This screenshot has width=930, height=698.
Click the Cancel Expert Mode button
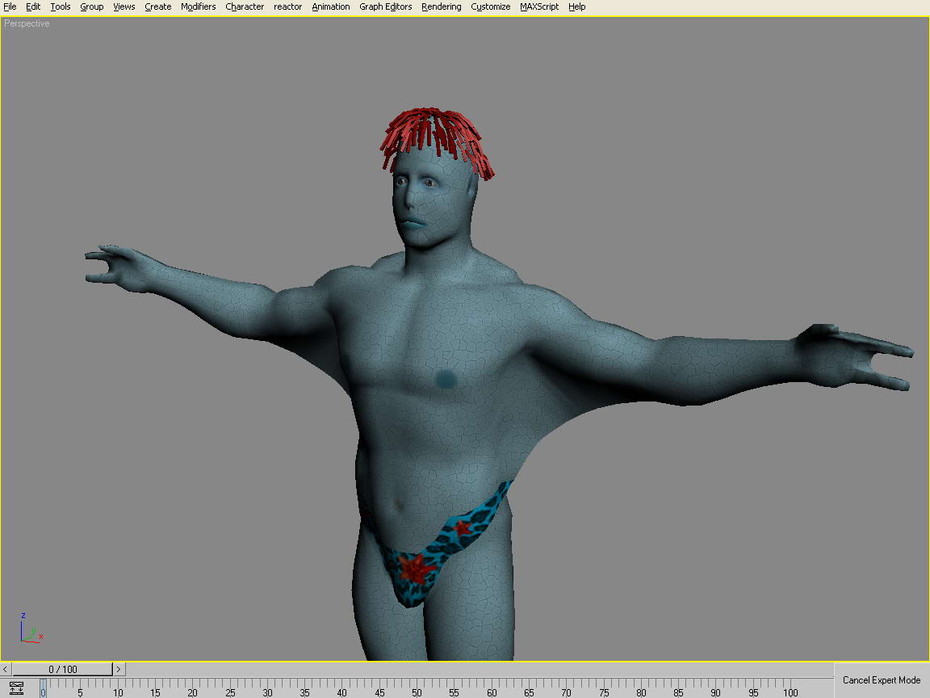(x=881, y=680)
